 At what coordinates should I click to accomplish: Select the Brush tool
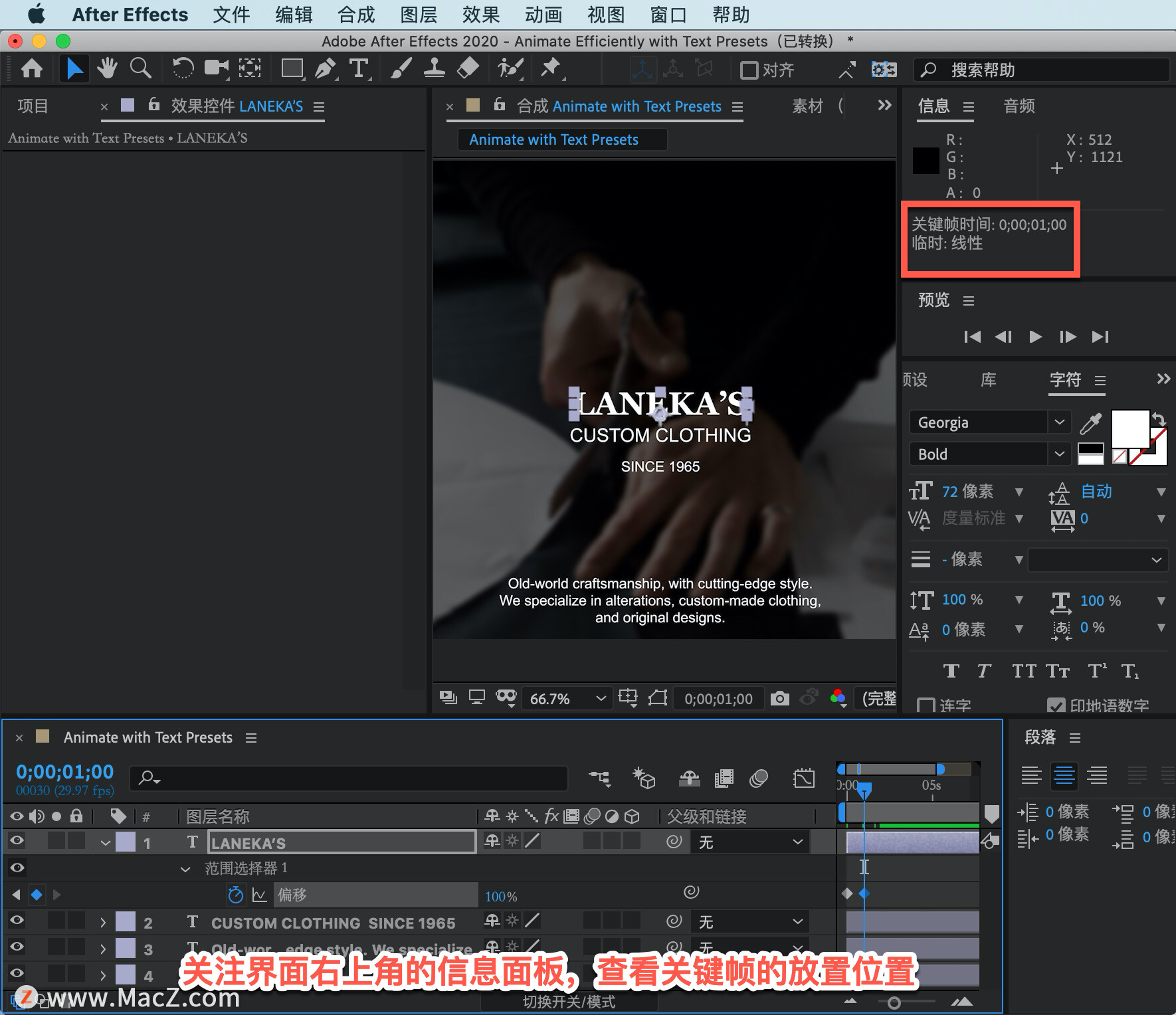(x=401, y=68)
